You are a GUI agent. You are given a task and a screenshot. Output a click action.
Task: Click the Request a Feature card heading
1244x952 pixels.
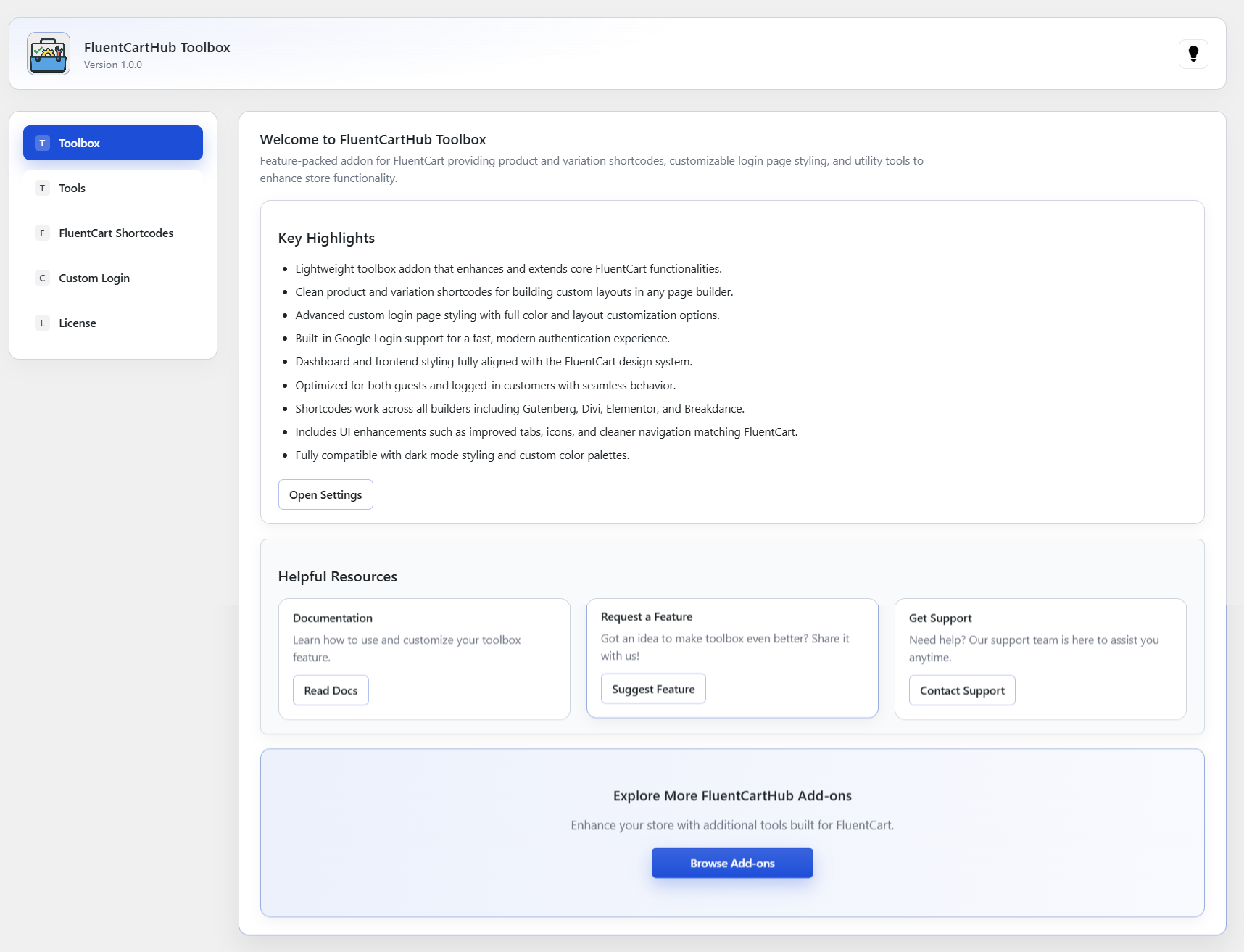point(647,616)
